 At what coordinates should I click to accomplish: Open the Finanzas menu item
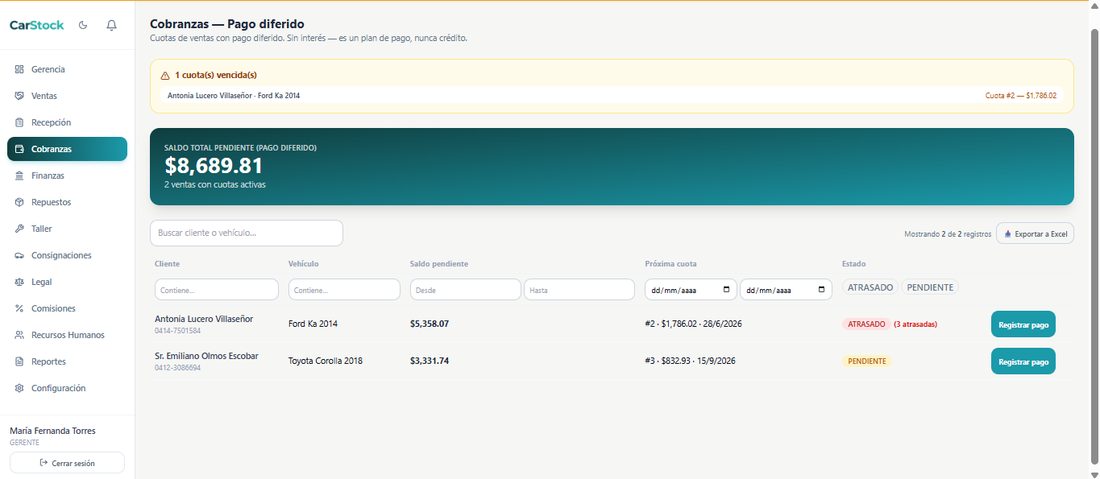click(67, 176)
